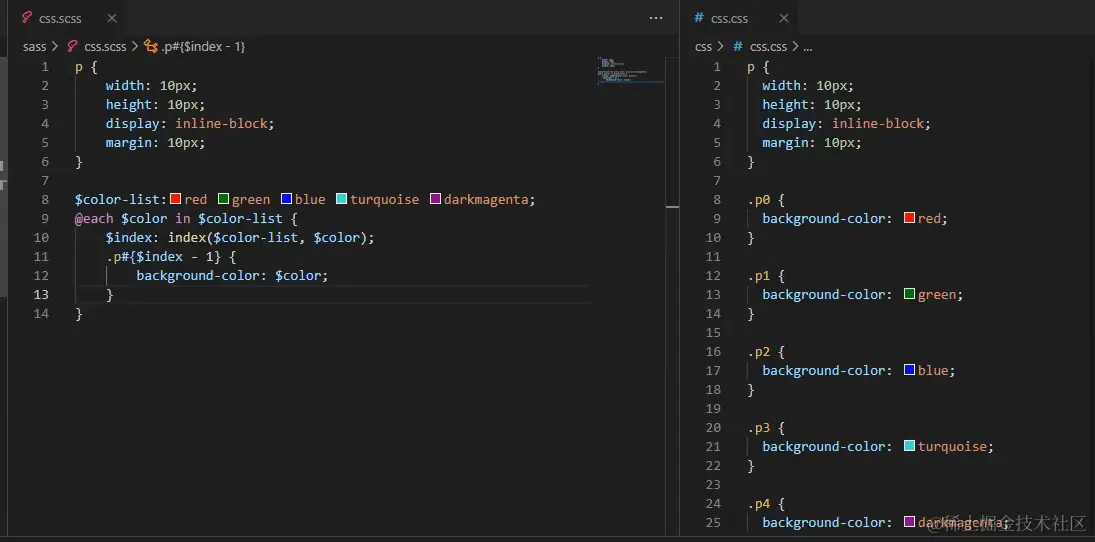Open blue swatch in .p2 rule
This screenshot has width=1095, height=542.
[909, 369]
